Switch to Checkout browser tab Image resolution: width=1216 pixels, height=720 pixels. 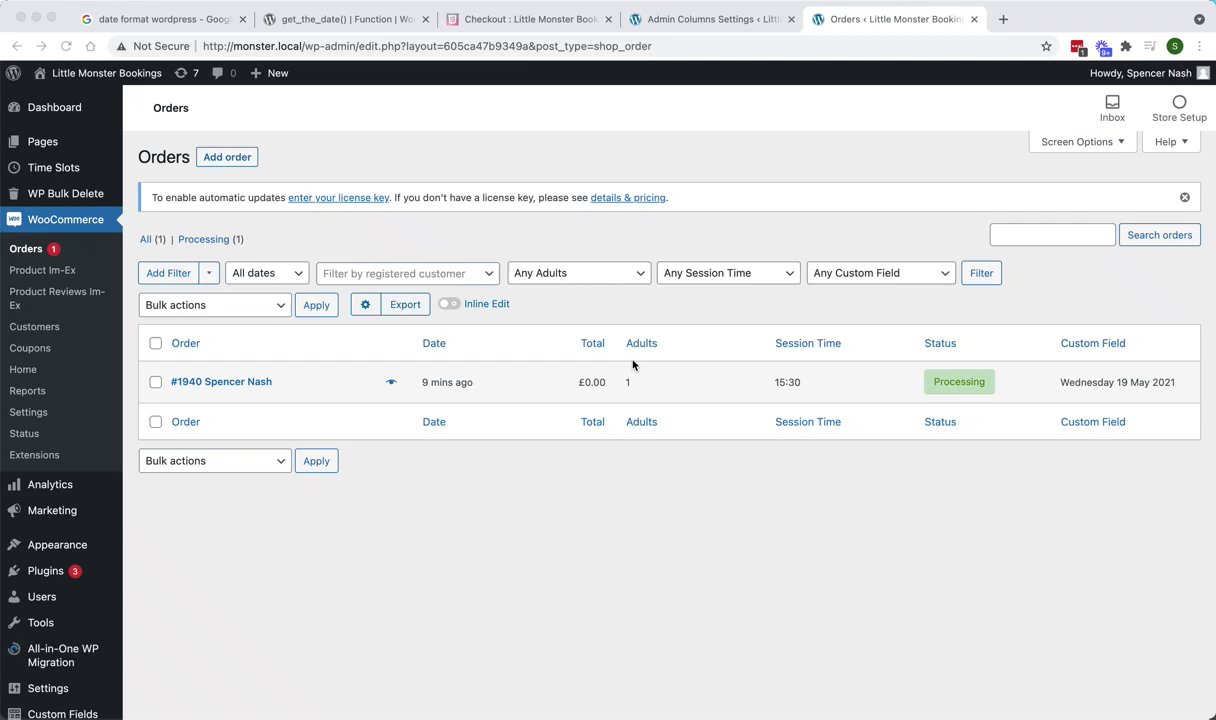(530, 19)
